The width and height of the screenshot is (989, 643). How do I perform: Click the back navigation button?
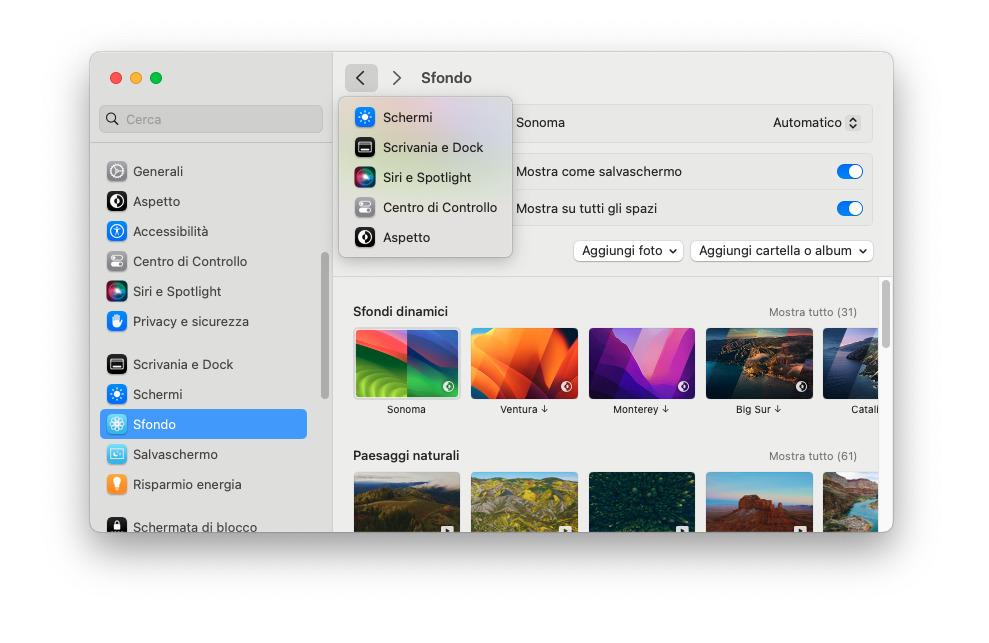pos(361,78)
